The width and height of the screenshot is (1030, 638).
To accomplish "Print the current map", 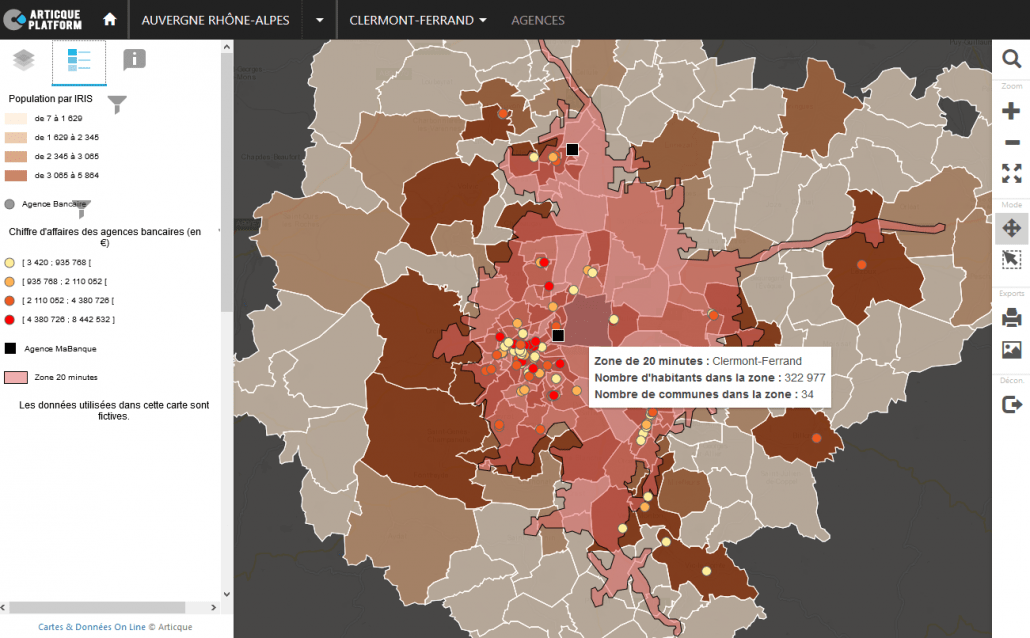I will 1011,319.
